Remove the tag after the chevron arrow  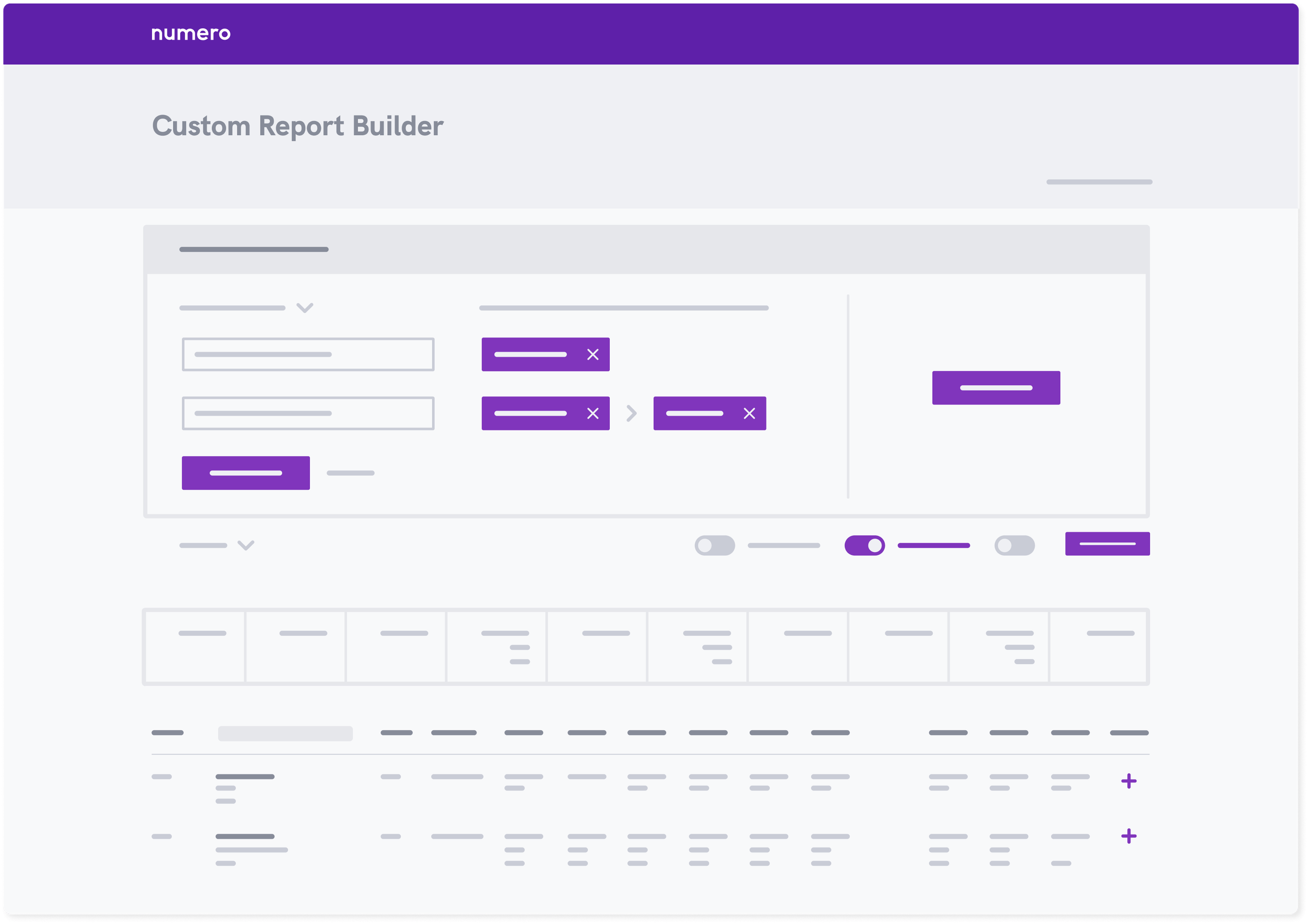pyautogui.click(x=749, y=413)
